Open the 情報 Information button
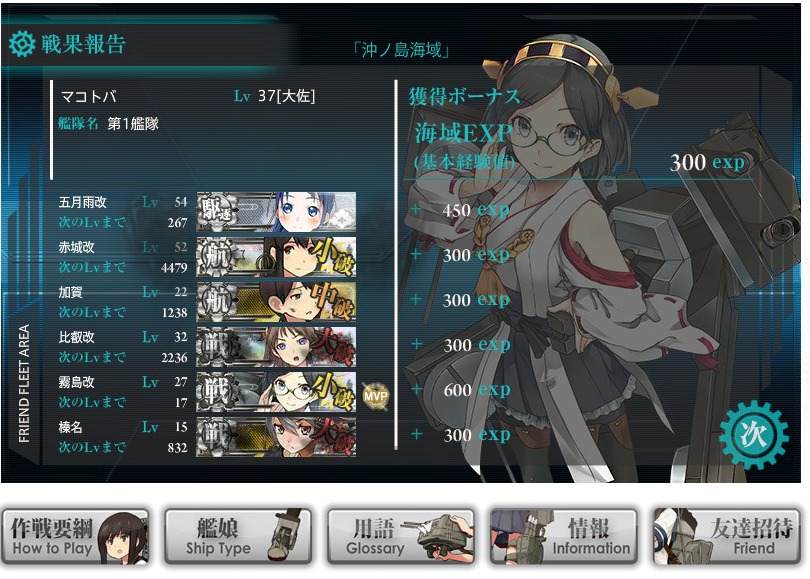Screen dimensions: 810x579 [564, 537]
